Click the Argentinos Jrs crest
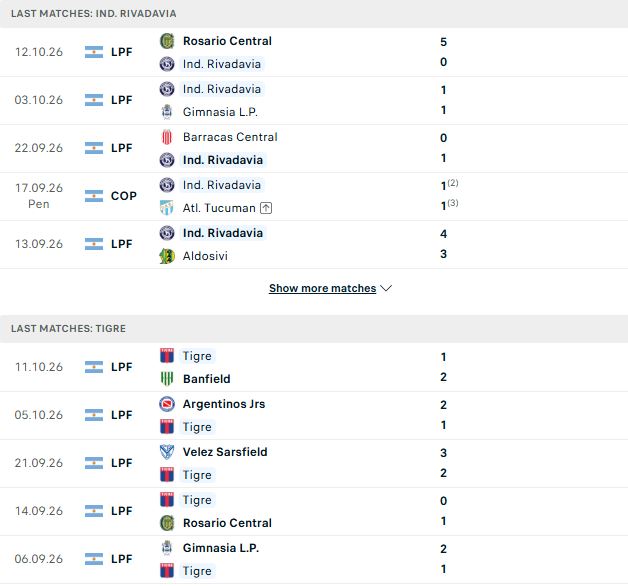 pyautogui.click(x=167, y=404)
